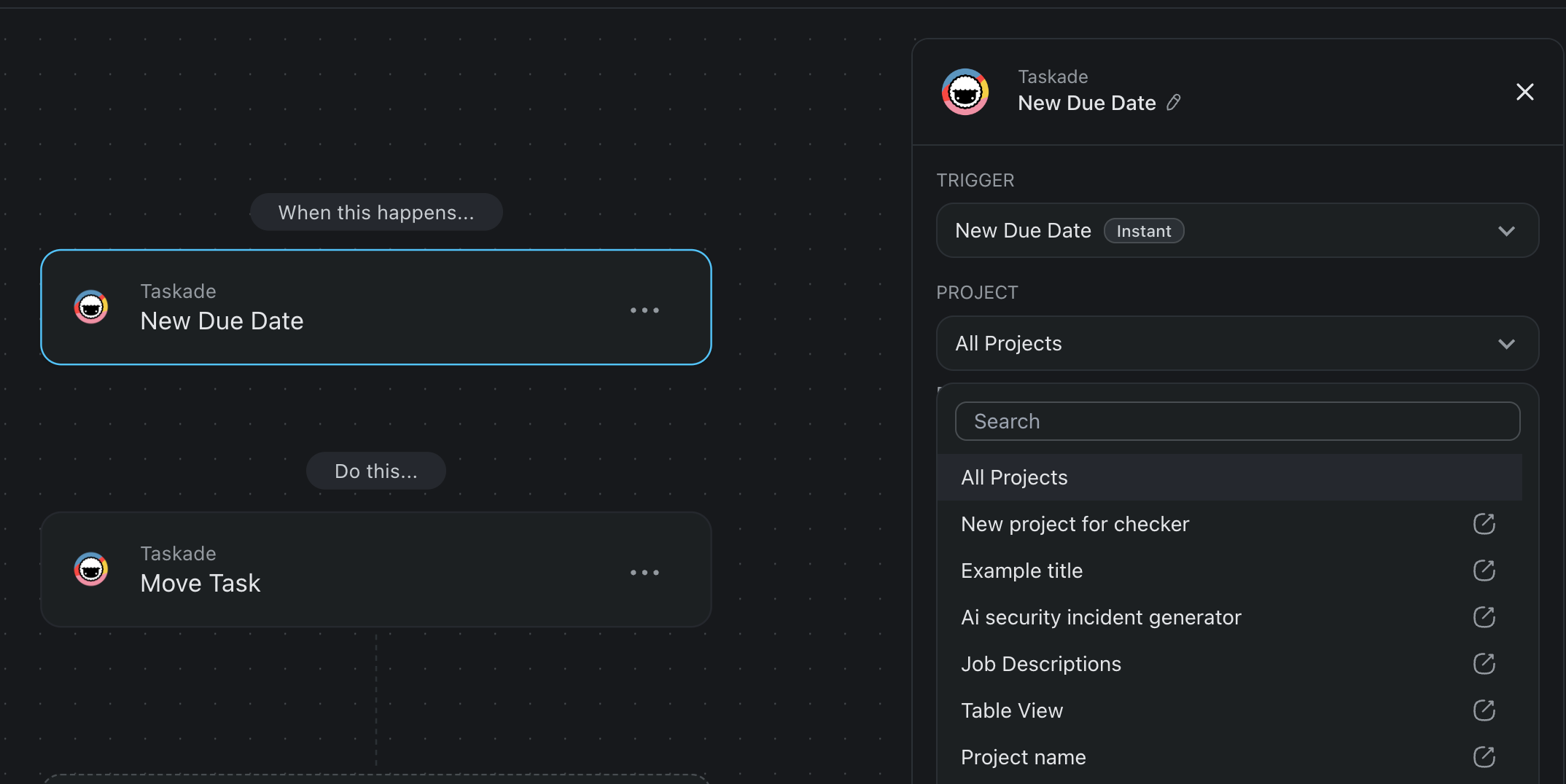The image size is (1566, 784).
Task: Expand the Trigger dropdown showing New Due Date
Action: (x=1237, y=230)
